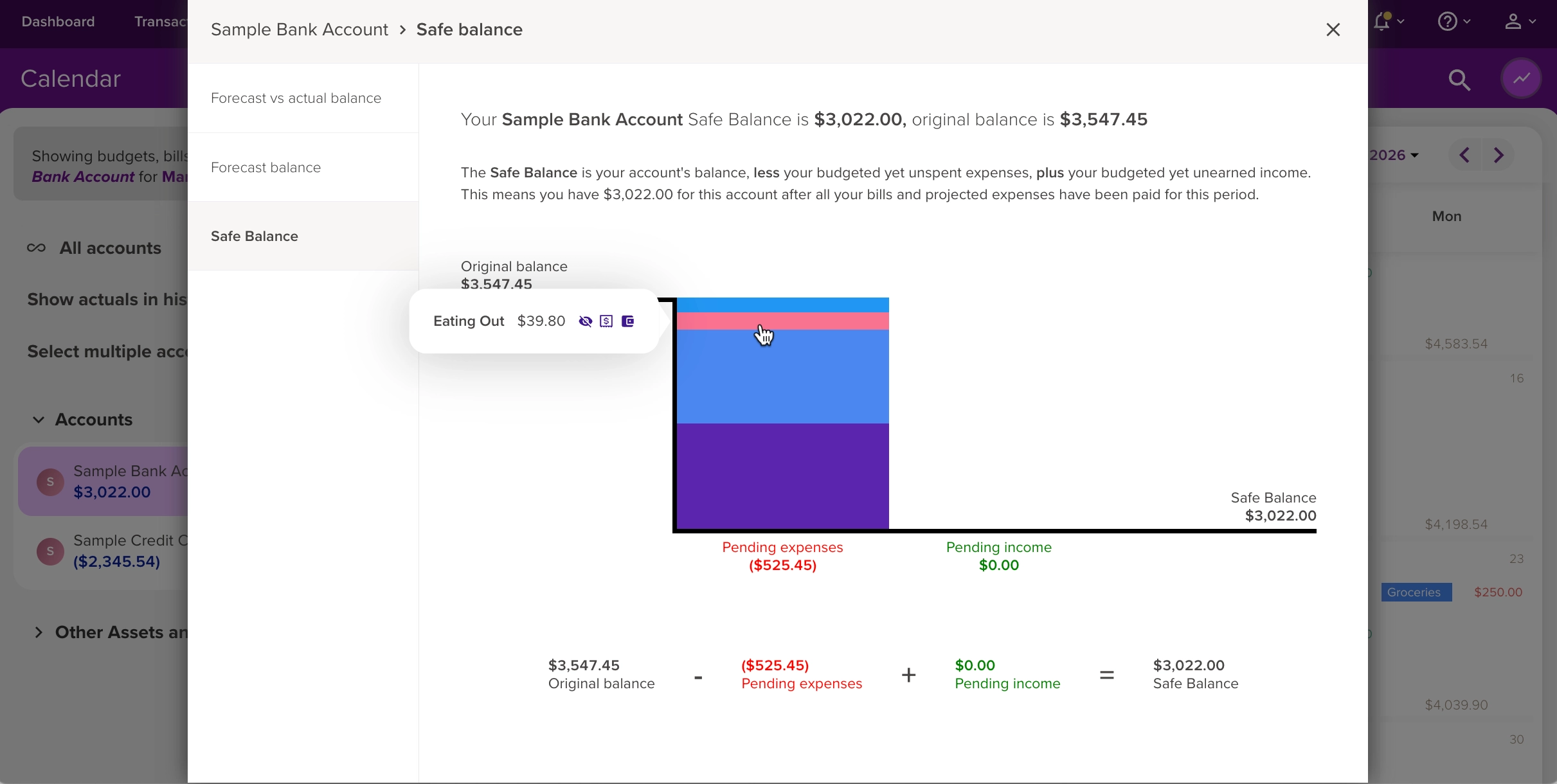Click the dark purple bottom chart segment
Viewport: 1557px width, 784px height.
pyautogui.click(x=783, y=476)
